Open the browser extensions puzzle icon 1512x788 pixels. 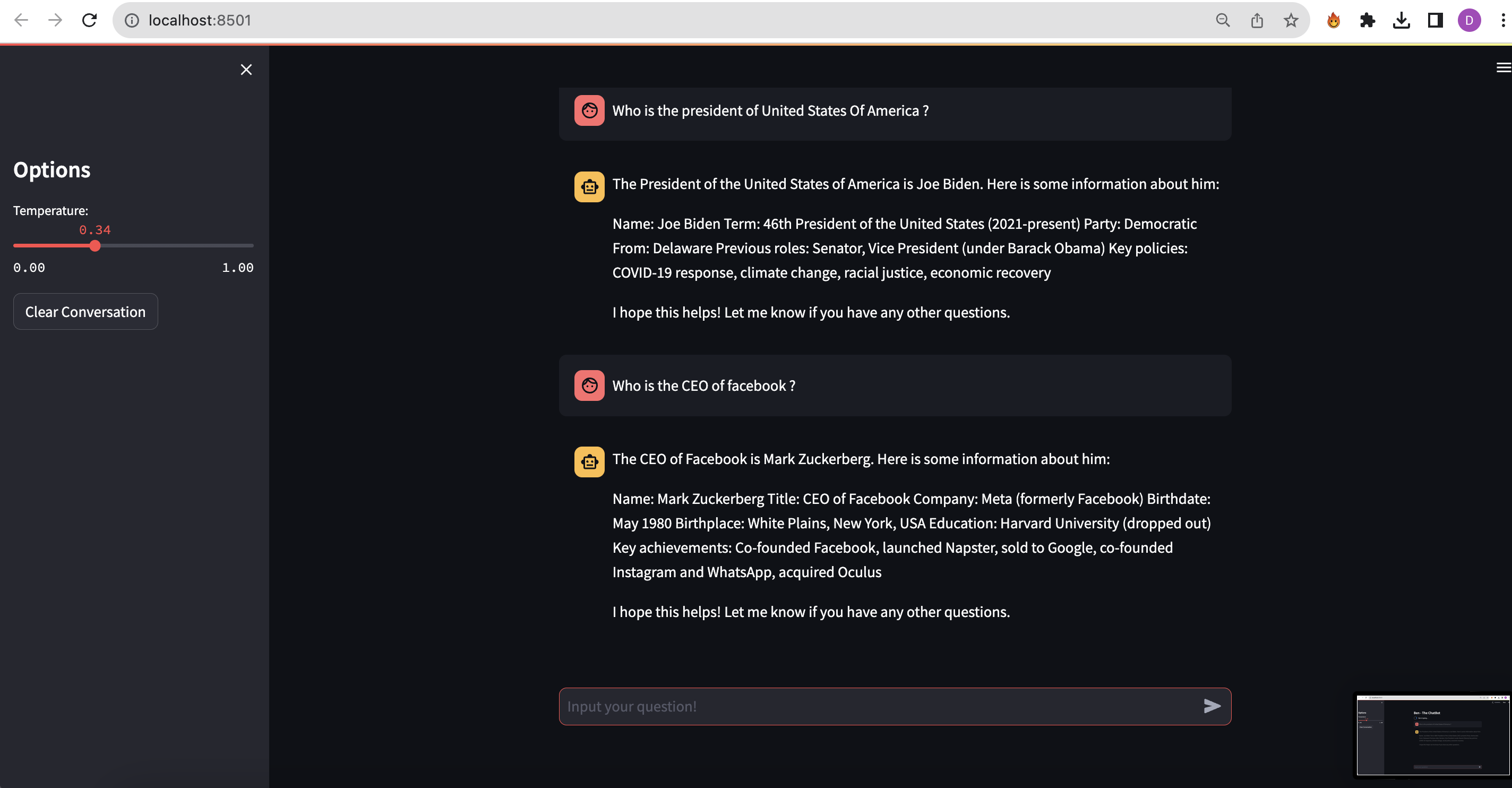(1367, 21)
